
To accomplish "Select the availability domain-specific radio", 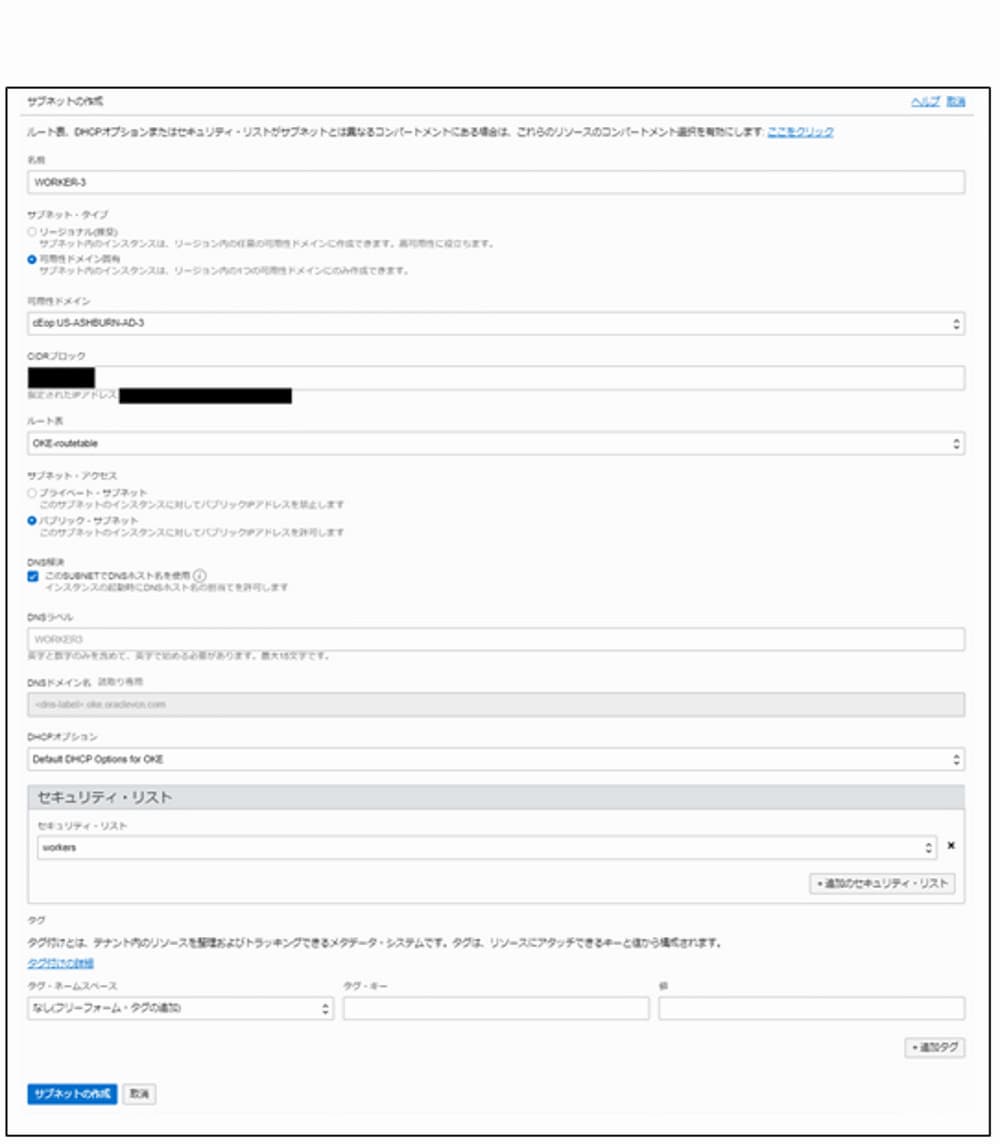I will [32, 259].
